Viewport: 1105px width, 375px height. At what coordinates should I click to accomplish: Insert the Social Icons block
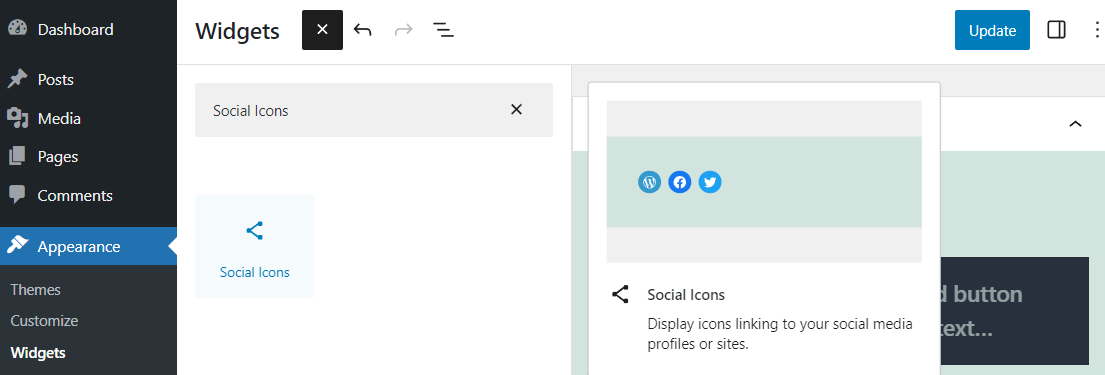[x=254, y=247]
